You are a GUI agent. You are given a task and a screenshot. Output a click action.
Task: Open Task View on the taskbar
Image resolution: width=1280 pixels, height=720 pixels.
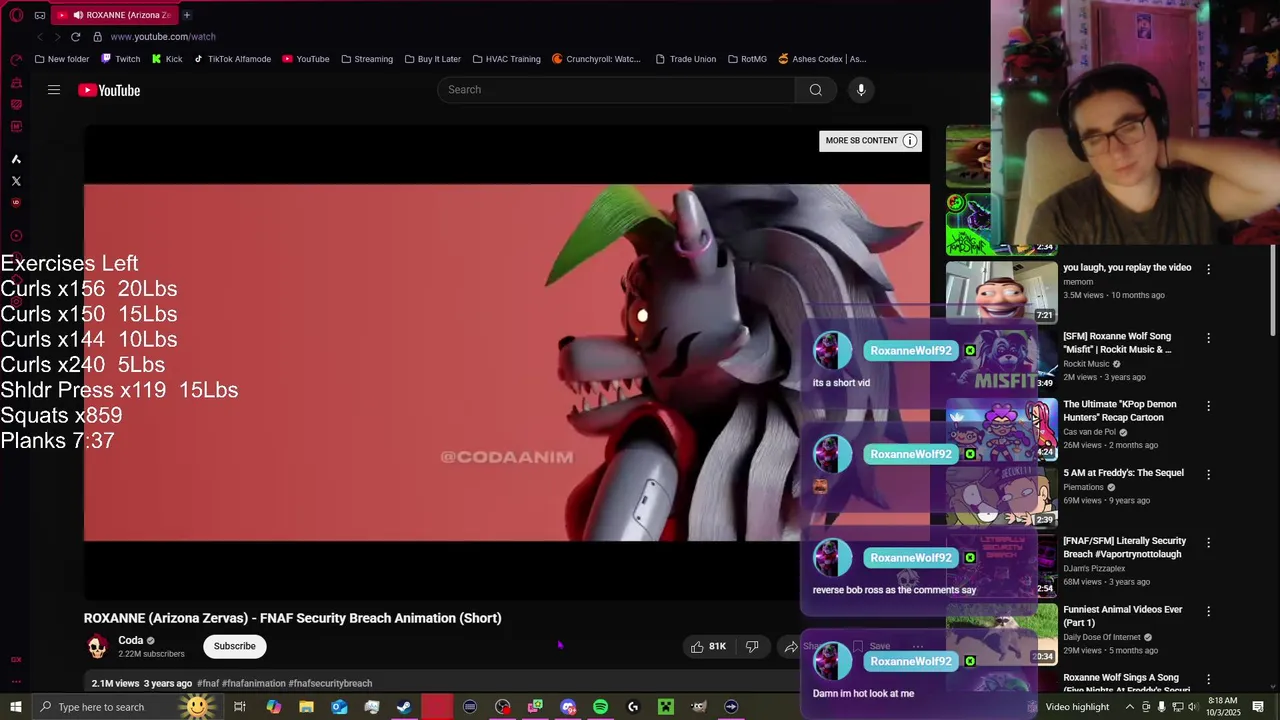[x=240, y=707]
